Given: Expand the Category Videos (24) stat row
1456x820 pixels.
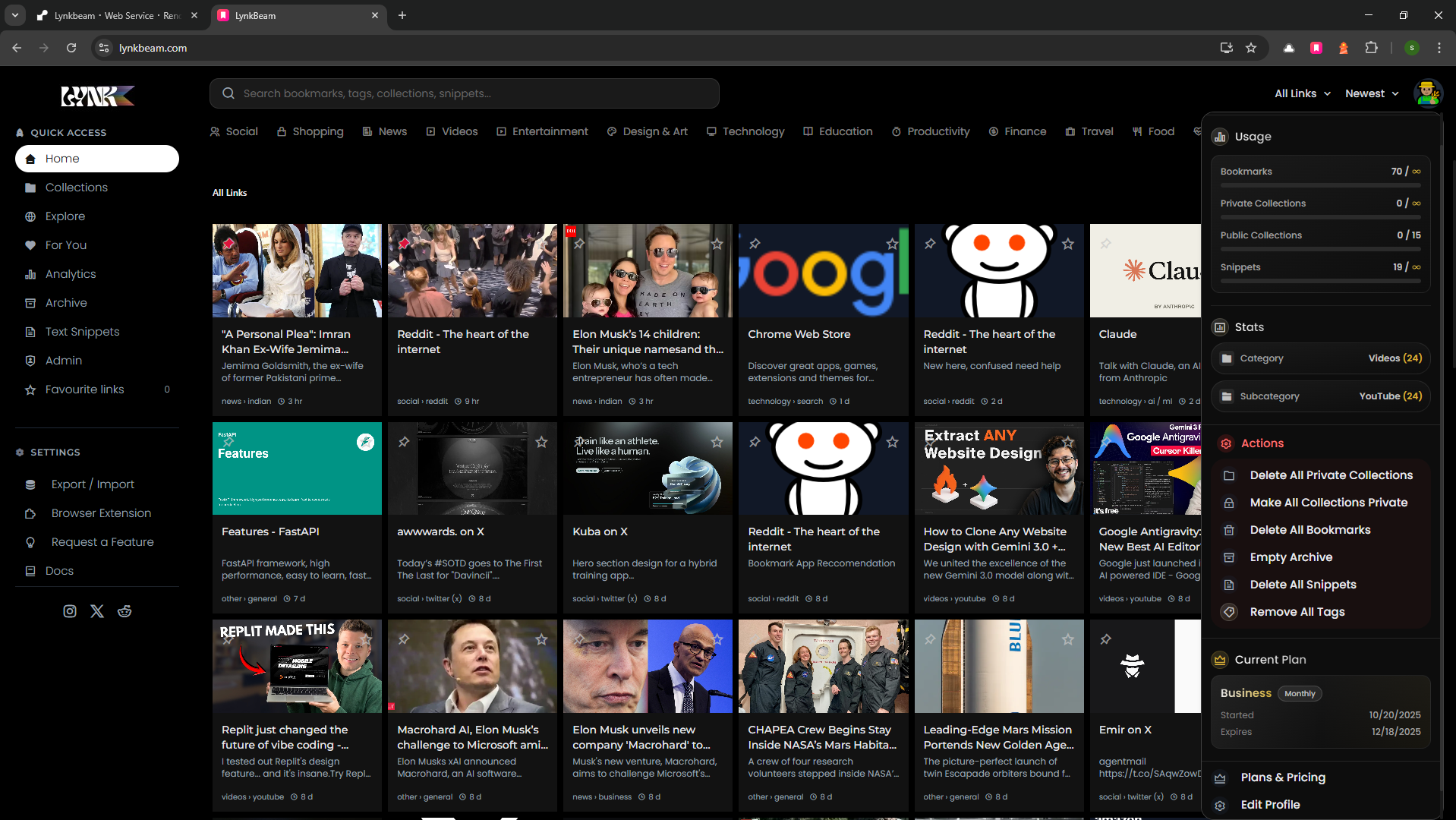Looking at the screenshot, I should click(1320, 358).
